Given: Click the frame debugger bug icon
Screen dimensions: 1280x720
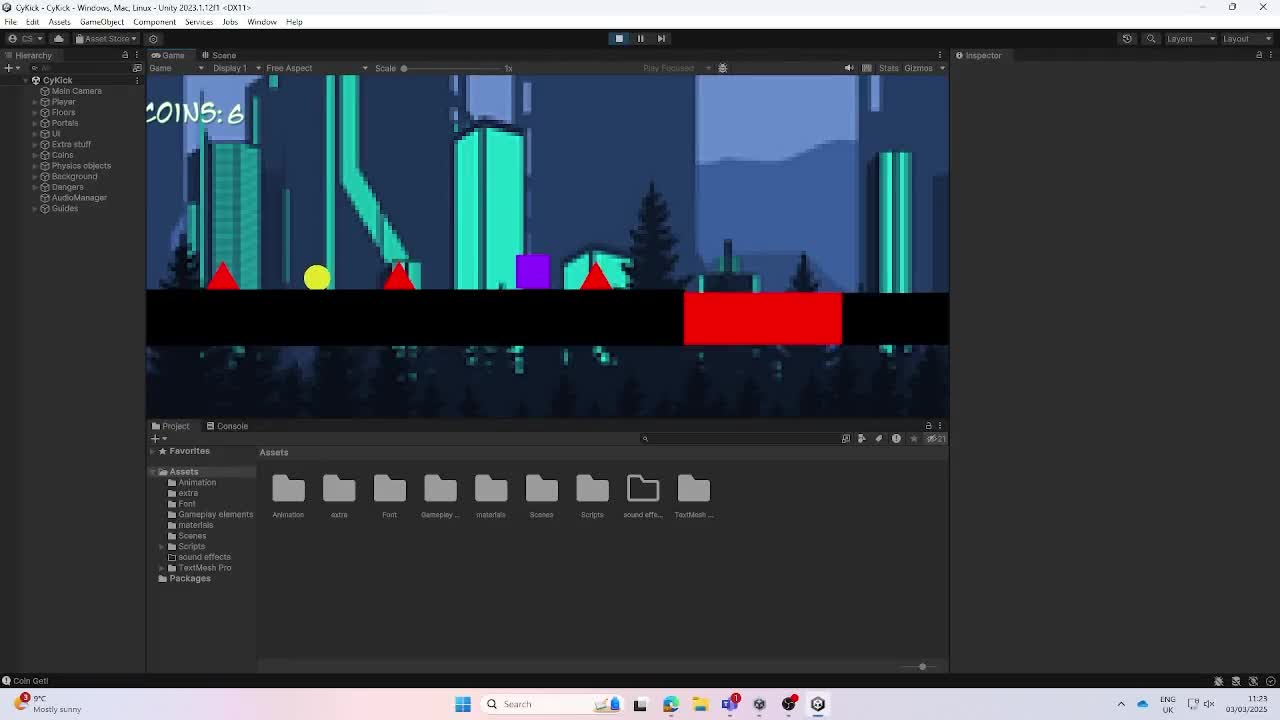Looking at the screenshot, I should (x=723, y=68).
